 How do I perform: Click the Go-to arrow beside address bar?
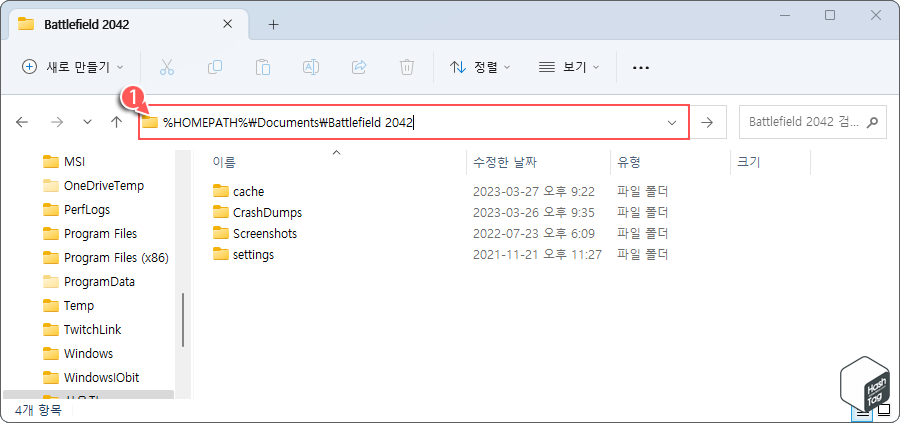tap(707, 122)
